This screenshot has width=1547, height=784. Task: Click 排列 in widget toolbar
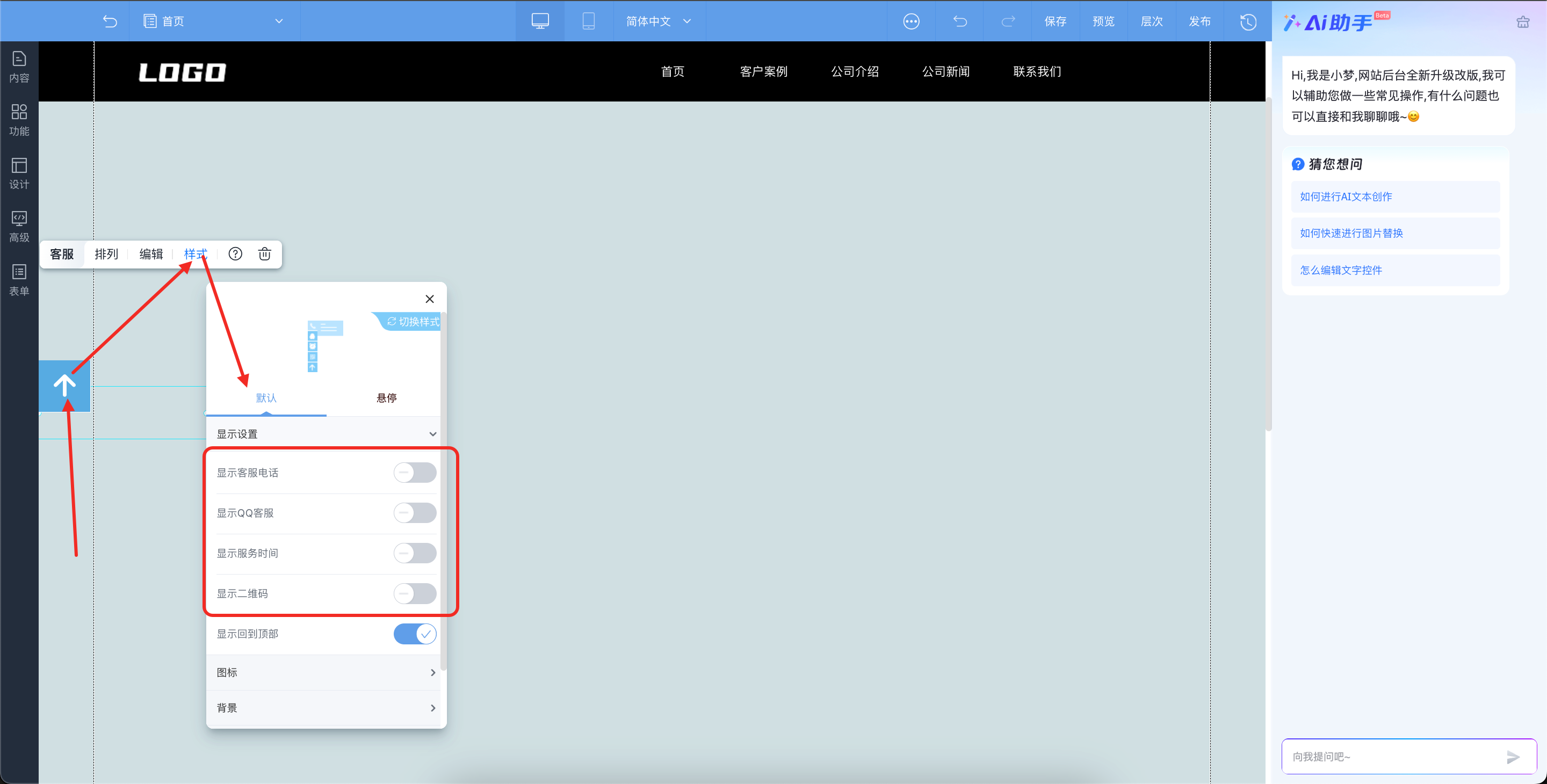106,254
